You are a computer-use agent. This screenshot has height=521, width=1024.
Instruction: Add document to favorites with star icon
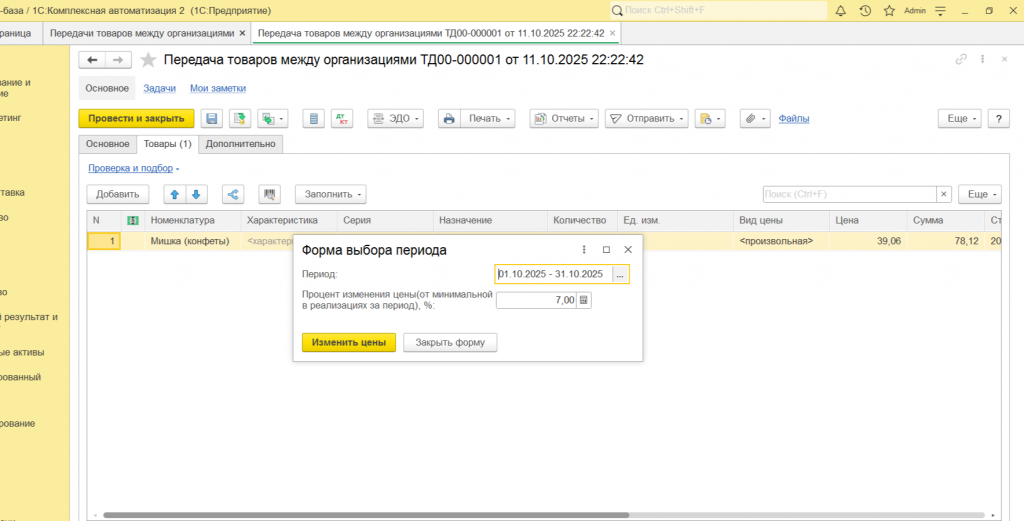tap(148, 60)
